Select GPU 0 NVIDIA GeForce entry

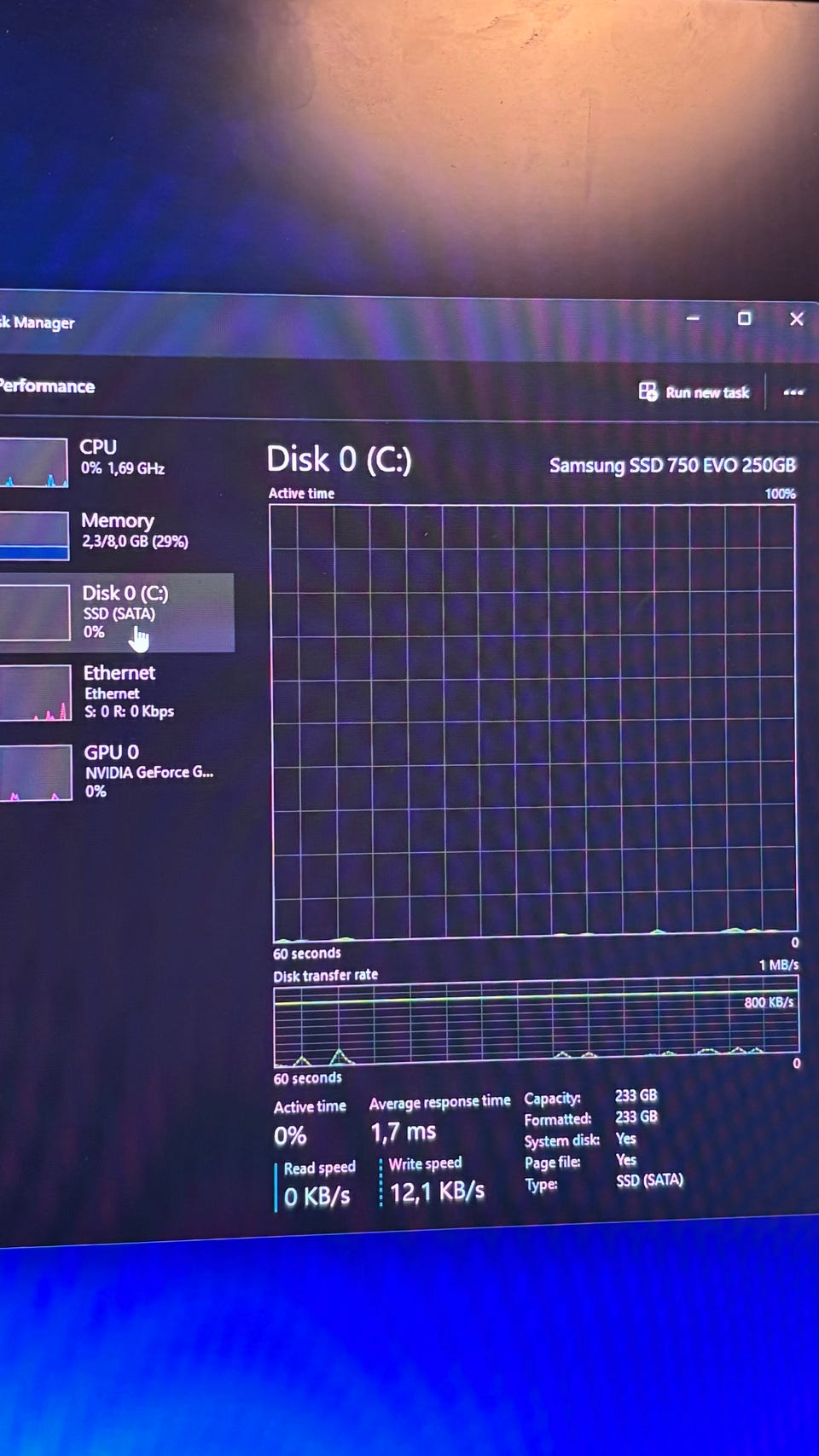pos(117,772)
